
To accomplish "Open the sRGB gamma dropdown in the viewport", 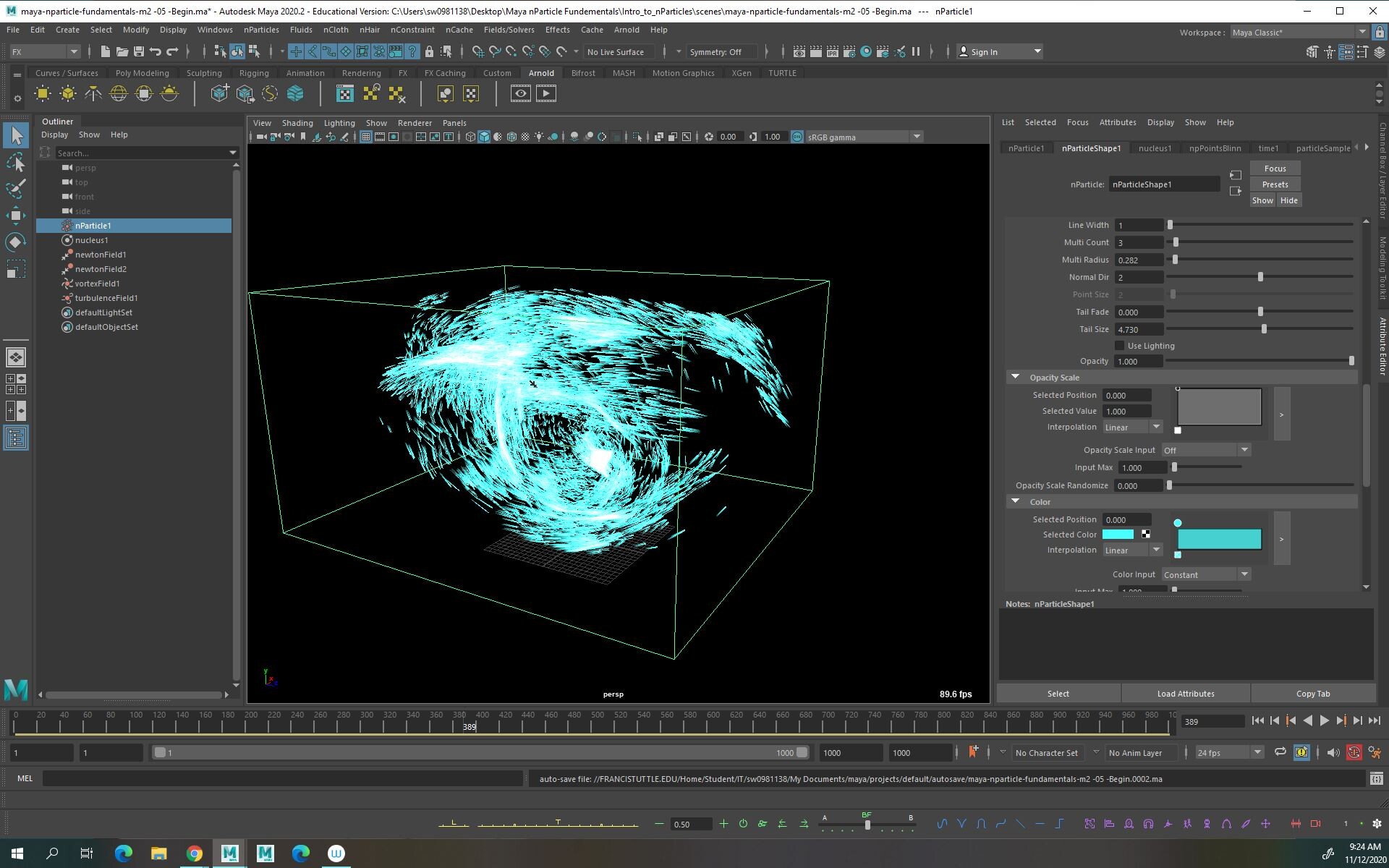I will pos(917,137).
